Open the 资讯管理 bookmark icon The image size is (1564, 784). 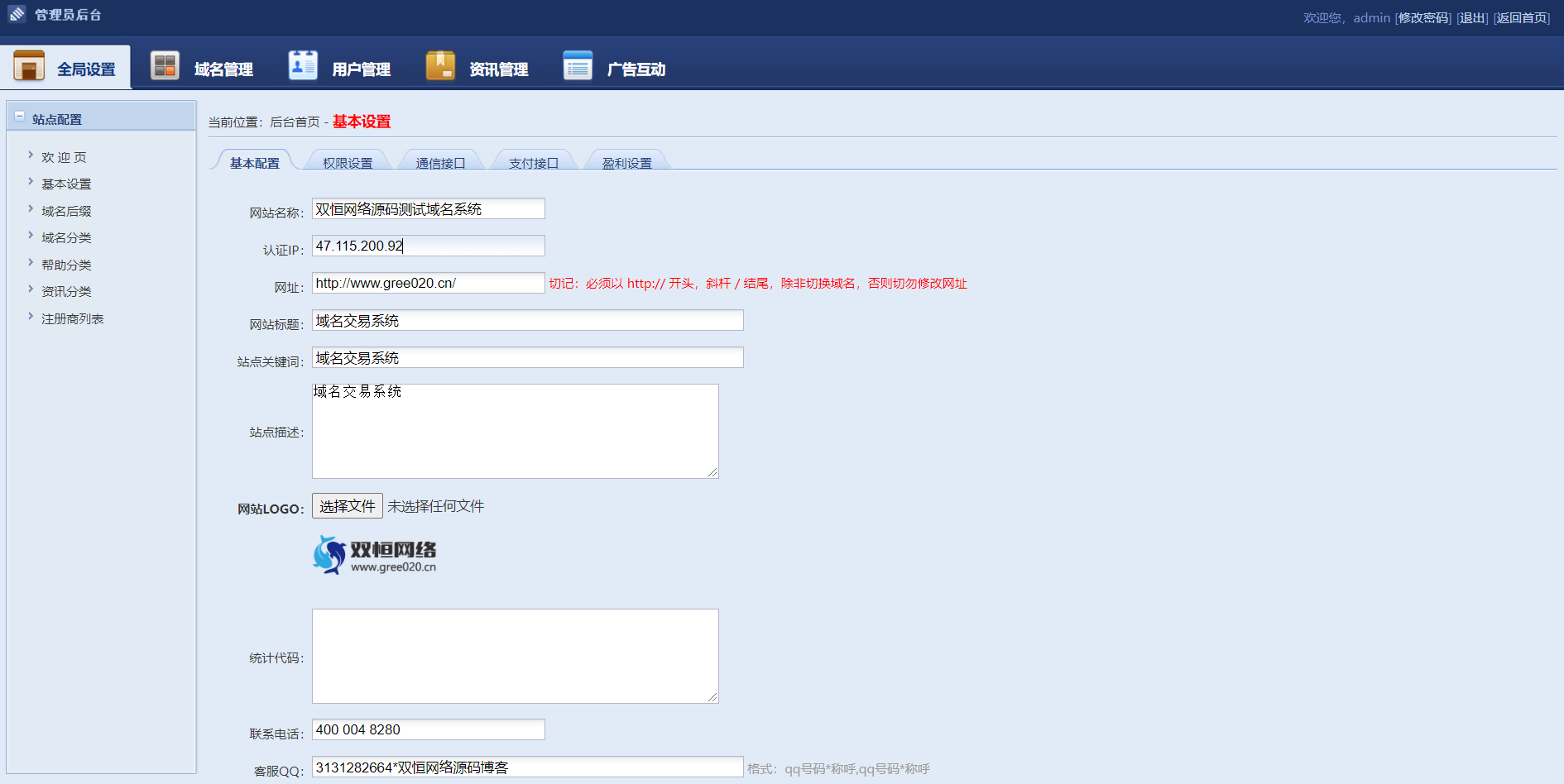tap(440, 66)
